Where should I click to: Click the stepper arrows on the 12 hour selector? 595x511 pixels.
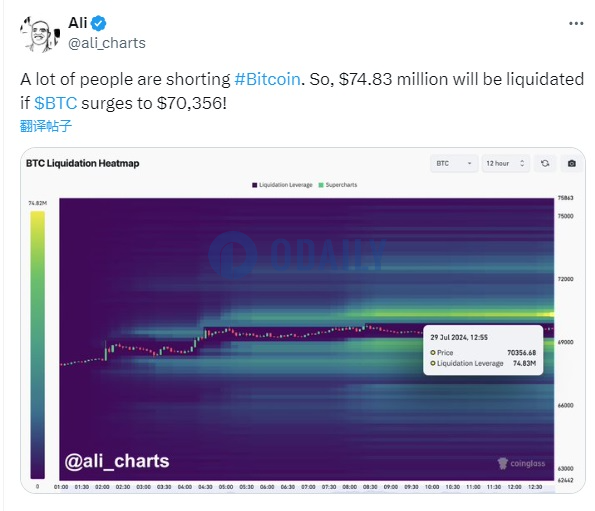[522, 163]
